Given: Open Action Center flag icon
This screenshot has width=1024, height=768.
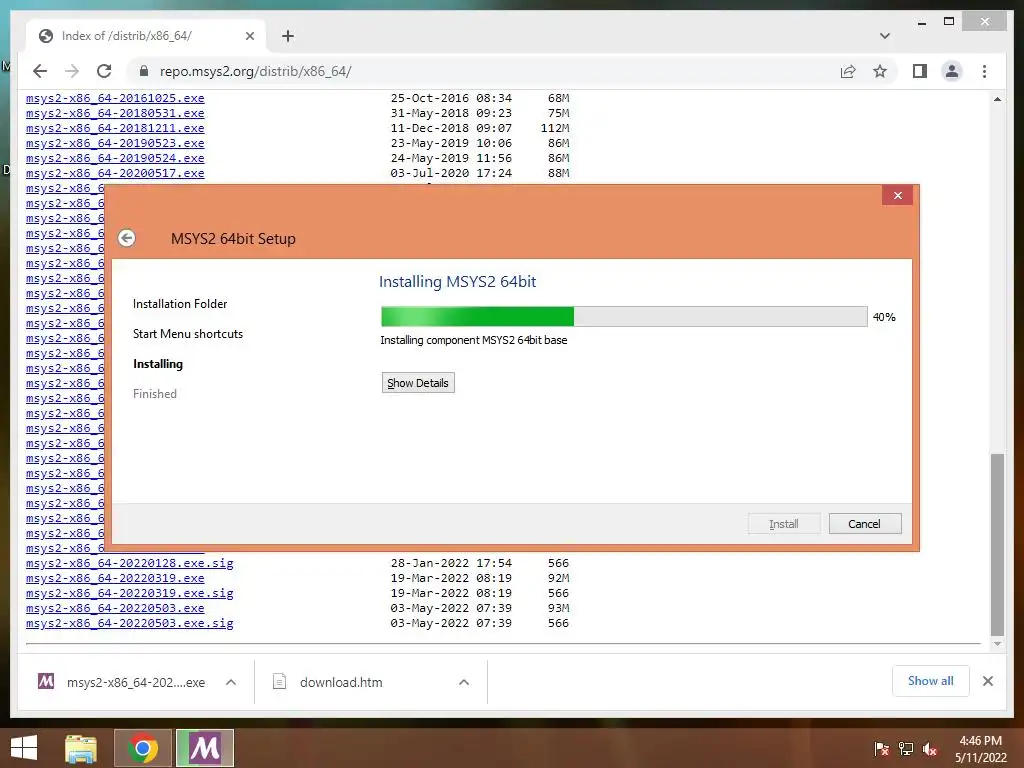Looking at the screenshot, I should tap(881, 749).
